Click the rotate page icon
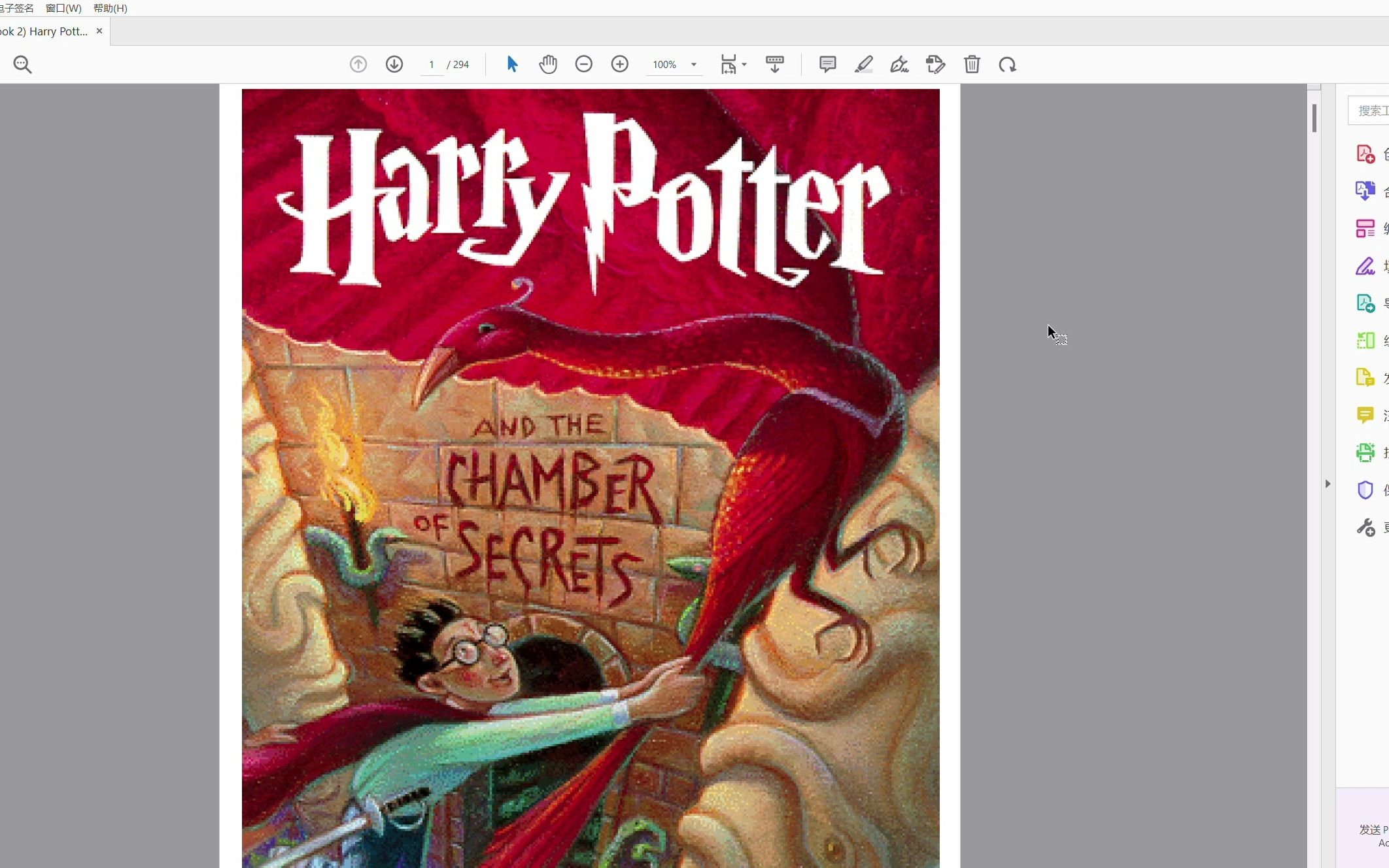 tap(1008, 64)
